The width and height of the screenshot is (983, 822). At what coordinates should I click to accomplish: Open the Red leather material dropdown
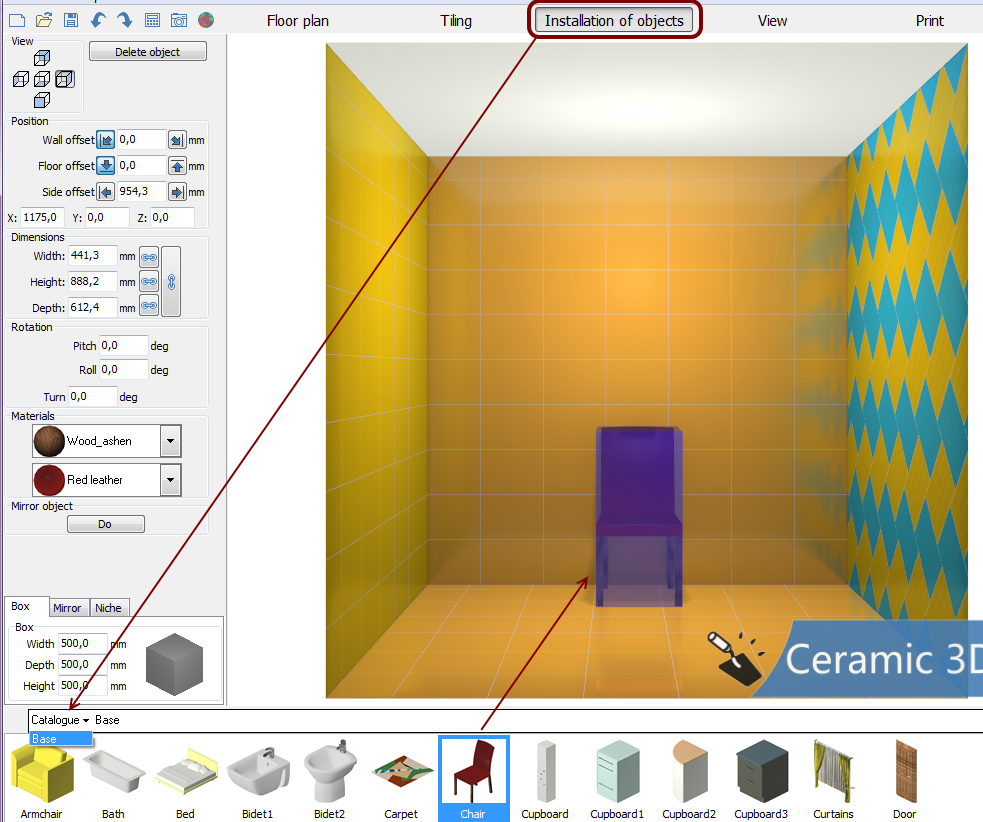click(x=171, y=480)
